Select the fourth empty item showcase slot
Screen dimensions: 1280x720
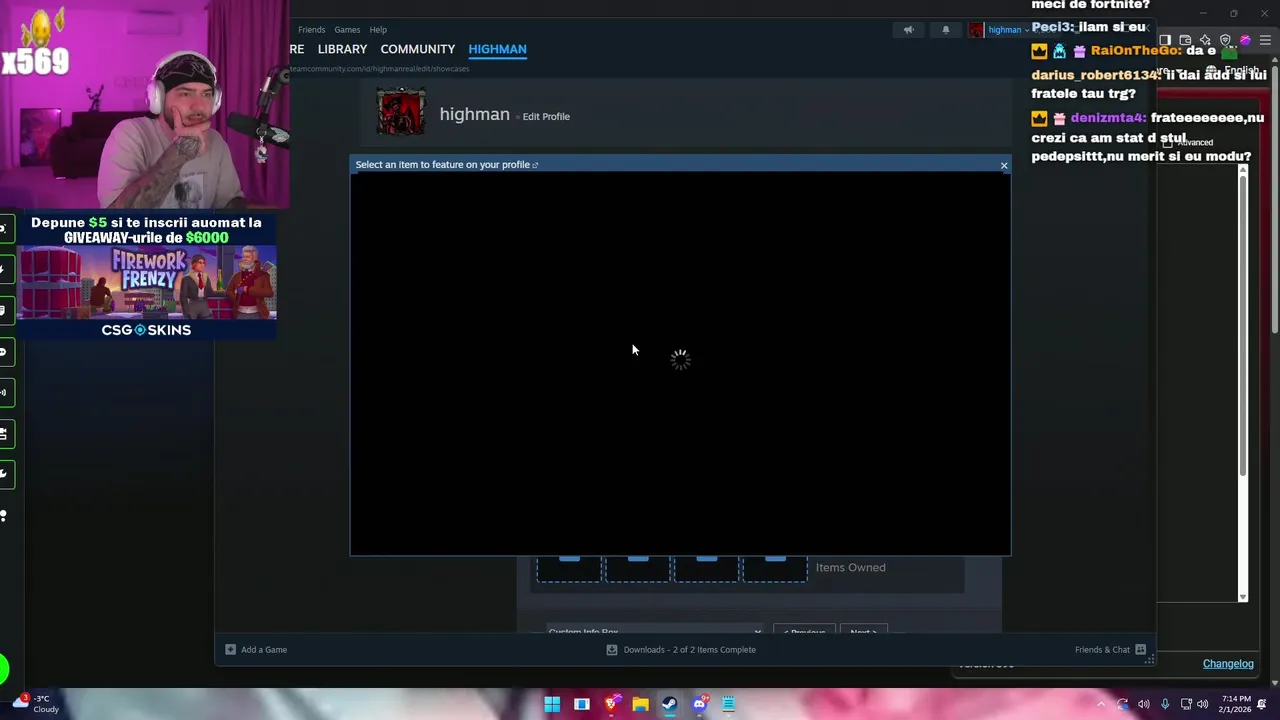point(775,568)
